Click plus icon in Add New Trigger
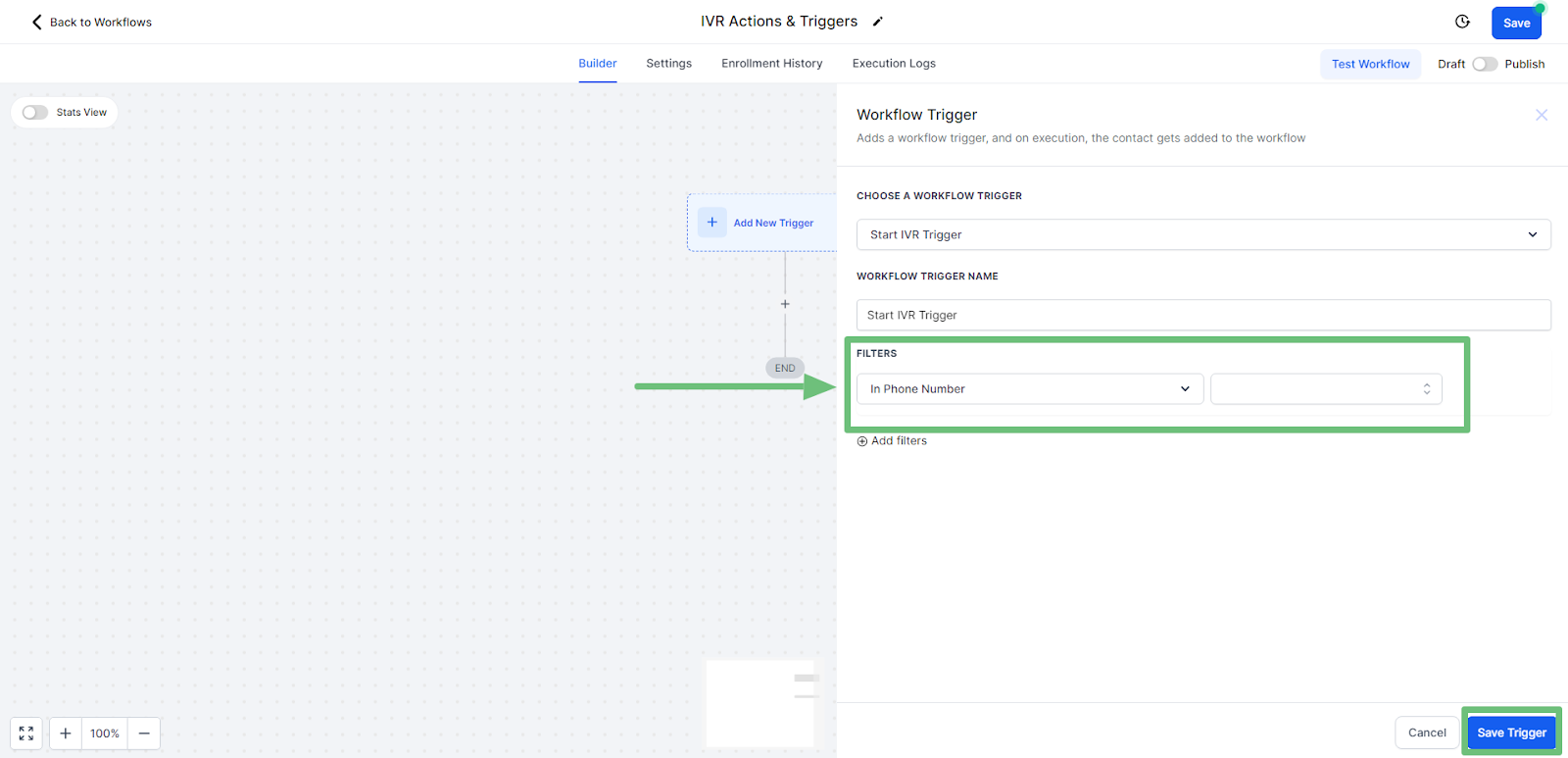 (x=712, y=223)
